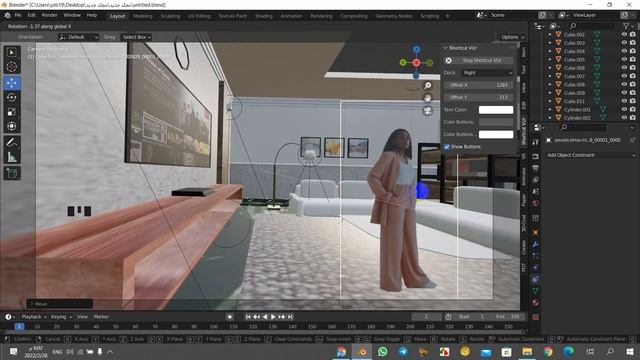The width and height of the screenshot is (640, 360).
Task: Toggle the timeline auto keying record button
Action: 230,317
